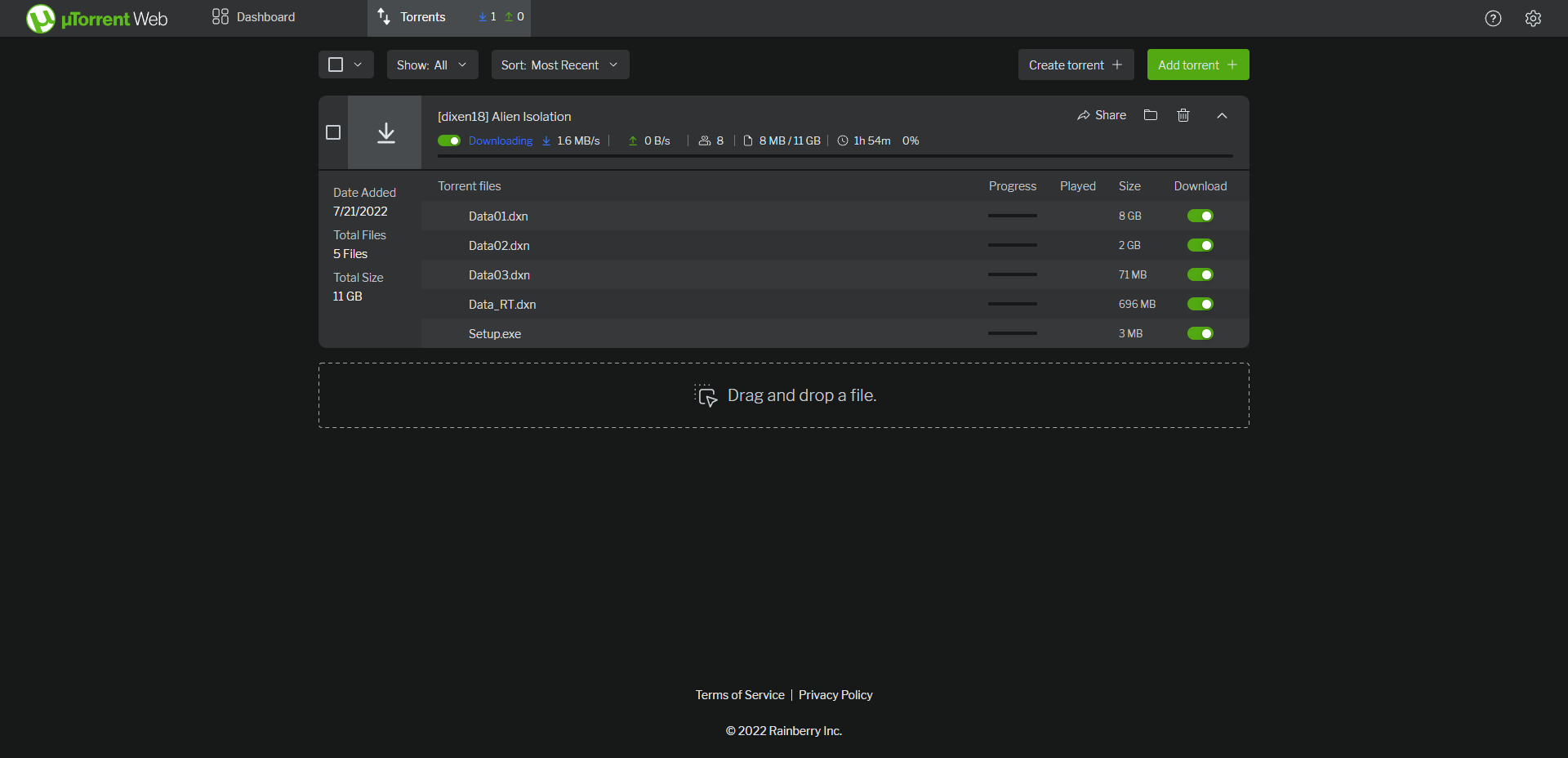Click the Downloading status text
The image size is (1568, 758).
(x=501, y=140)
